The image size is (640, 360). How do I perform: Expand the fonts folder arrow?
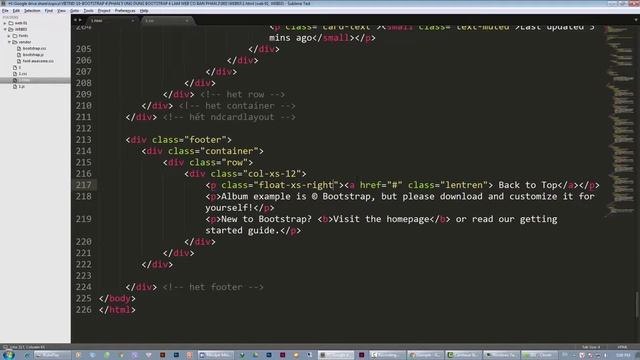(9, 36)
